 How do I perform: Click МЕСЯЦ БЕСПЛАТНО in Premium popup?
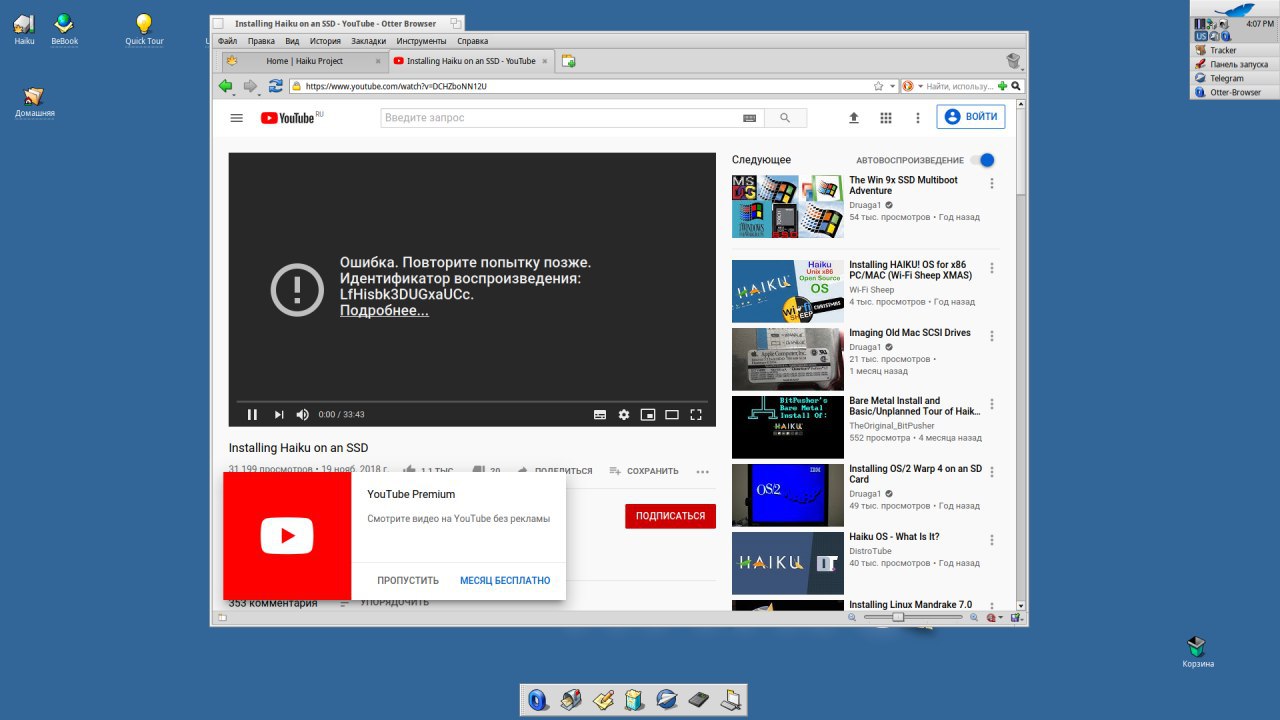(505, 580)
